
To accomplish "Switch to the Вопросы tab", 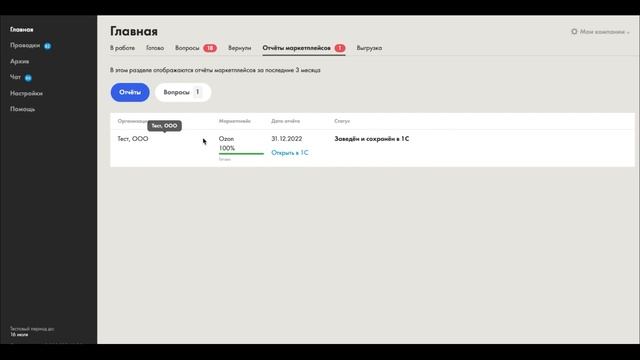I will click(187, 48).
